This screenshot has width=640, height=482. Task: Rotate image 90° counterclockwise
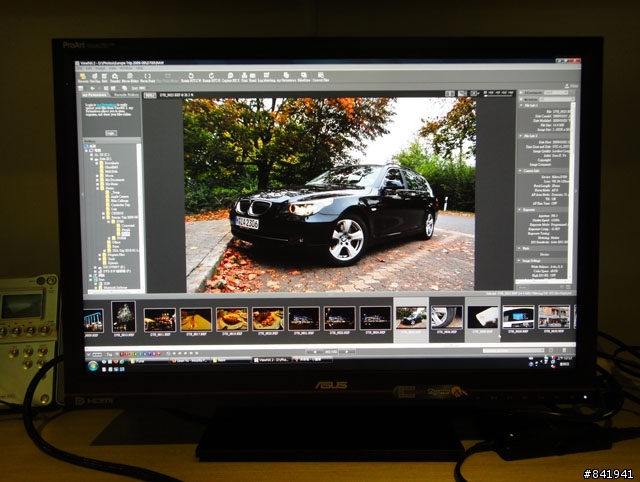click(x=191, y=78)
